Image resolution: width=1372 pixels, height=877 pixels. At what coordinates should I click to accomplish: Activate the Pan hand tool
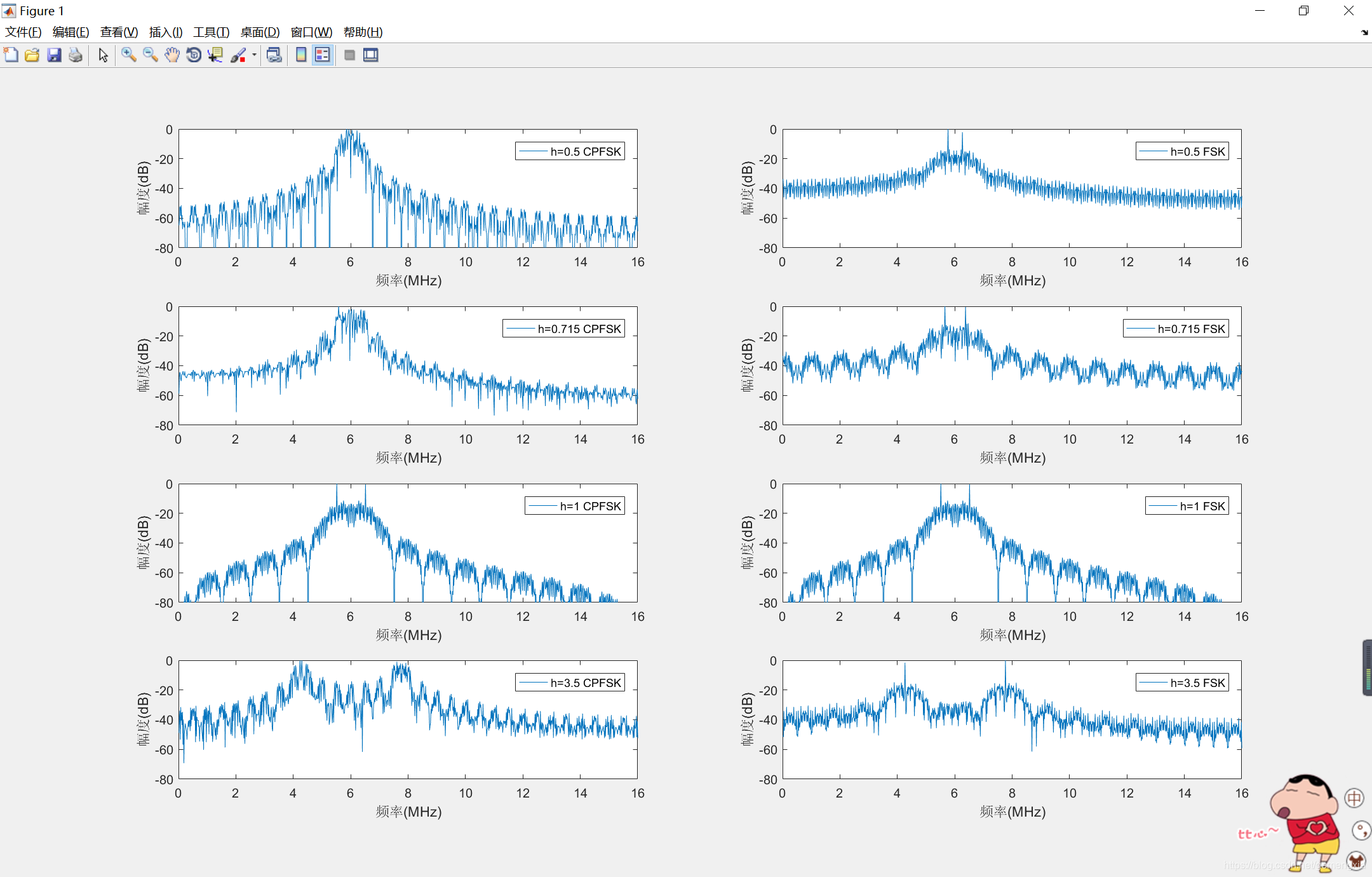172,55
